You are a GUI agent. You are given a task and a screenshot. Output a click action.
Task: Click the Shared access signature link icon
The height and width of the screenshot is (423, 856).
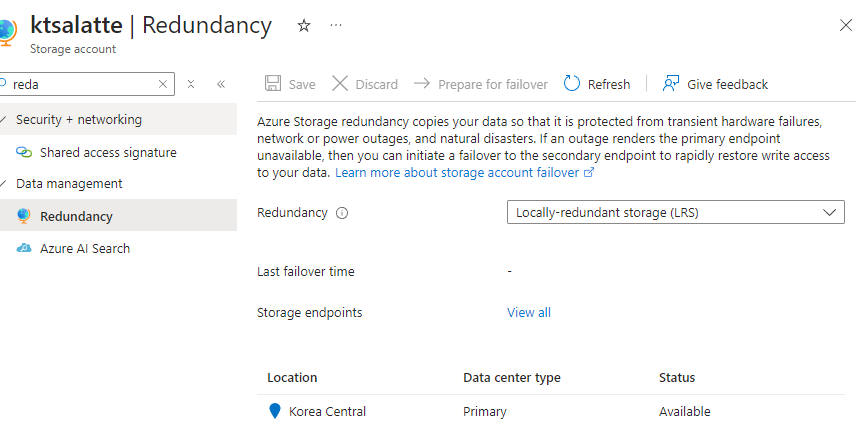(x=24, y=152)
